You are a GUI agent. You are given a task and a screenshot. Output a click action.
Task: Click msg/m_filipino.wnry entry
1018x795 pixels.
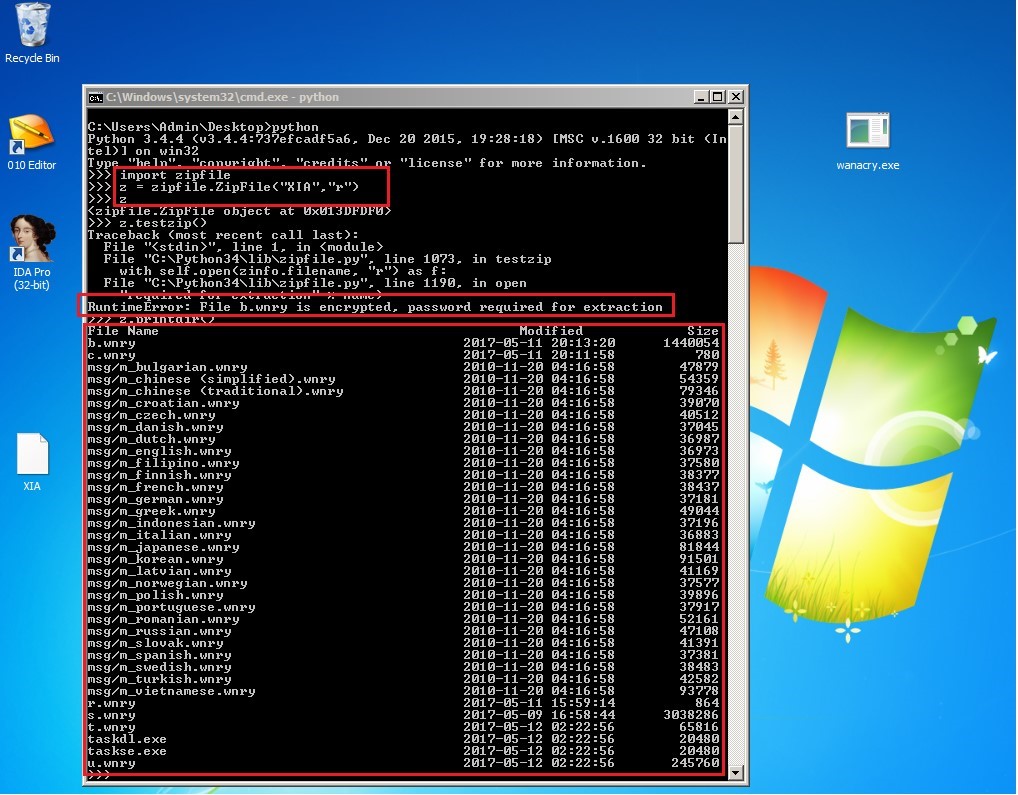[x=164, y=463]
